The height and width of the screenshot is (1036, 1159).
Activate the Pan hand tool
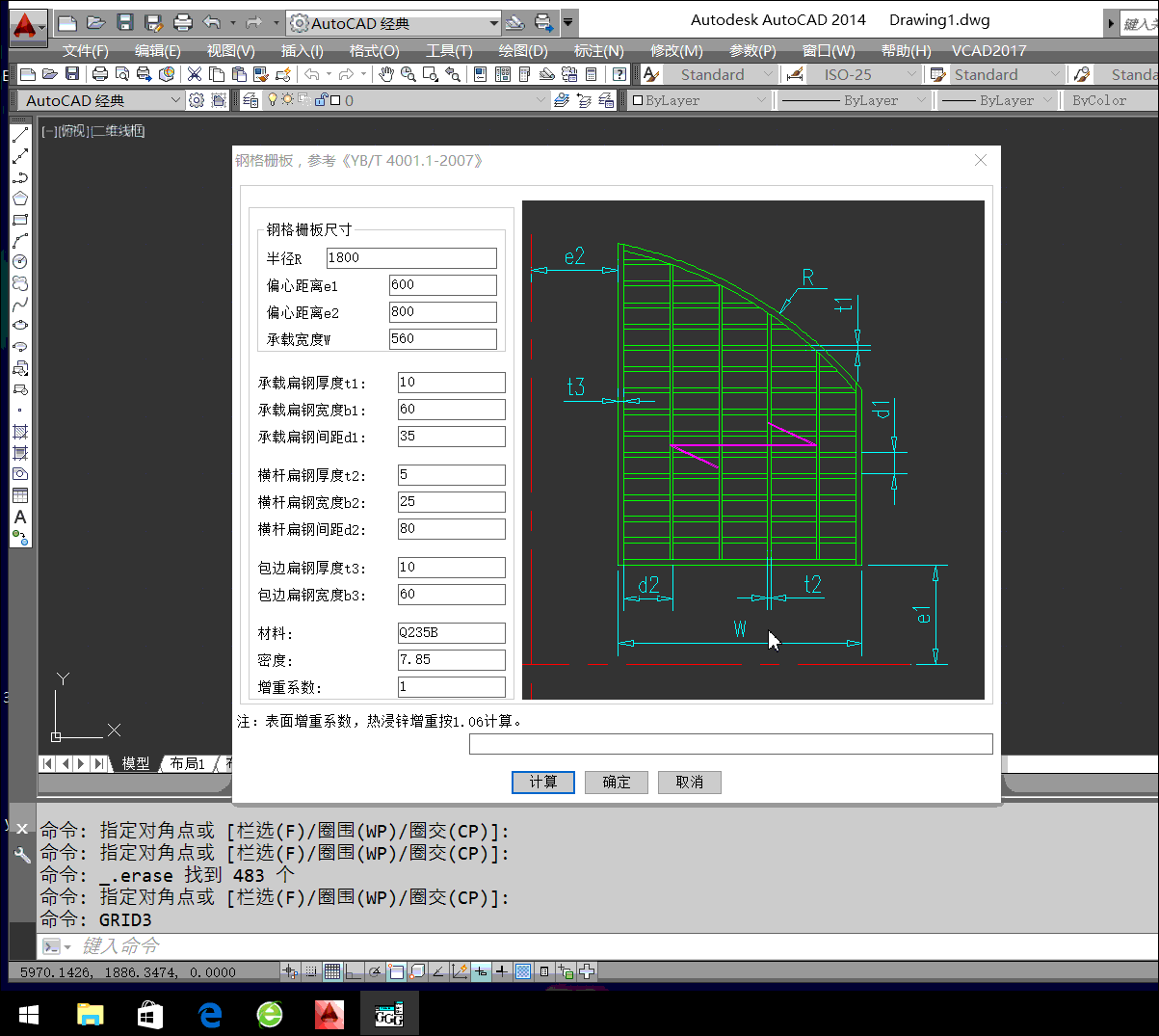tap(386, 74)
